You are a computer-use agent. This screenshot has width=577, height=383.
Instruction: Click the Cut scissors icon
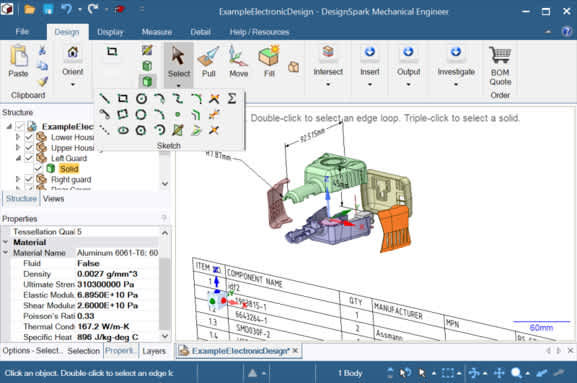pos(43,50)
